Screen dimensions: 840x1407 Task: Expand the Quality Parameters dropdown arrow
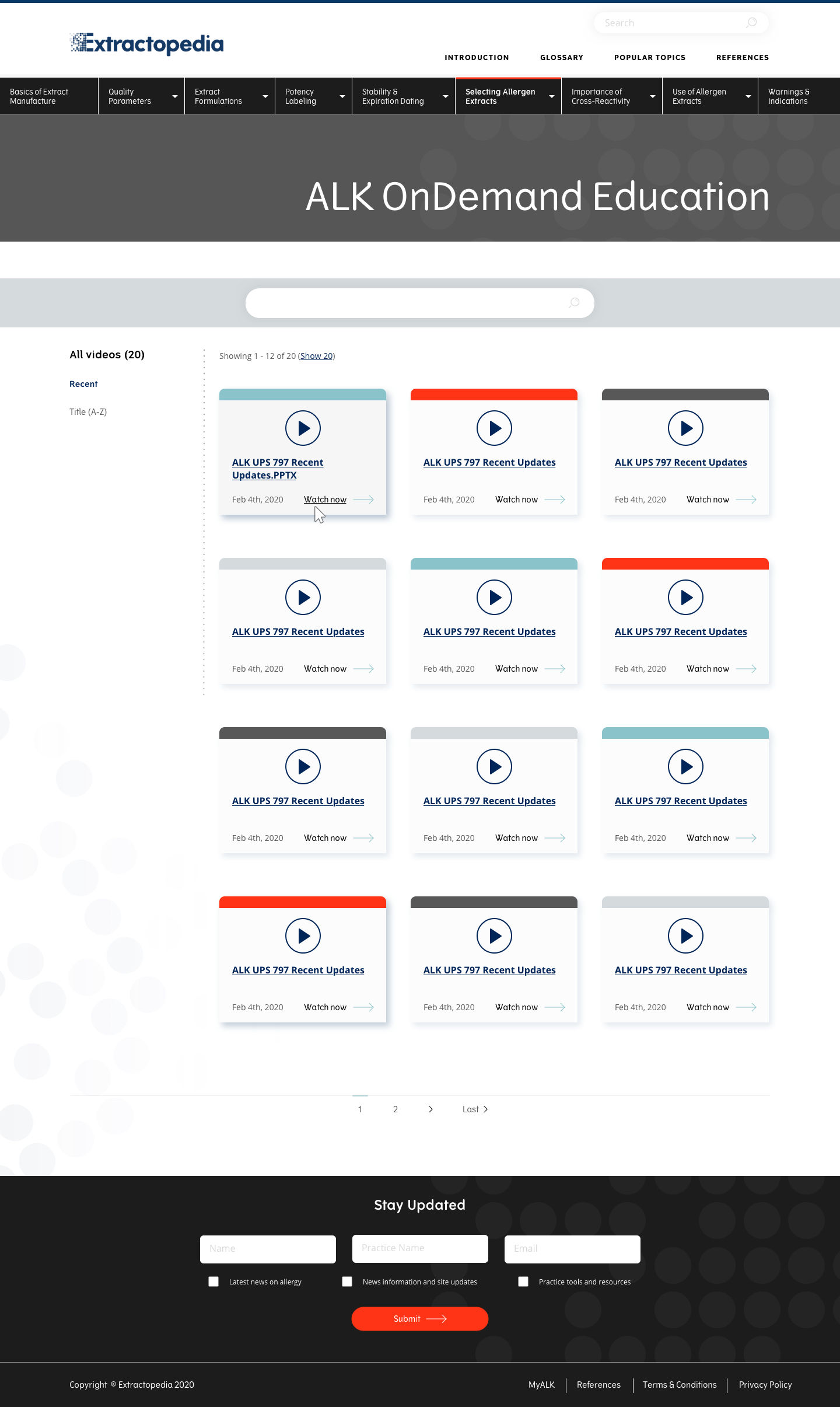[174, 96]
